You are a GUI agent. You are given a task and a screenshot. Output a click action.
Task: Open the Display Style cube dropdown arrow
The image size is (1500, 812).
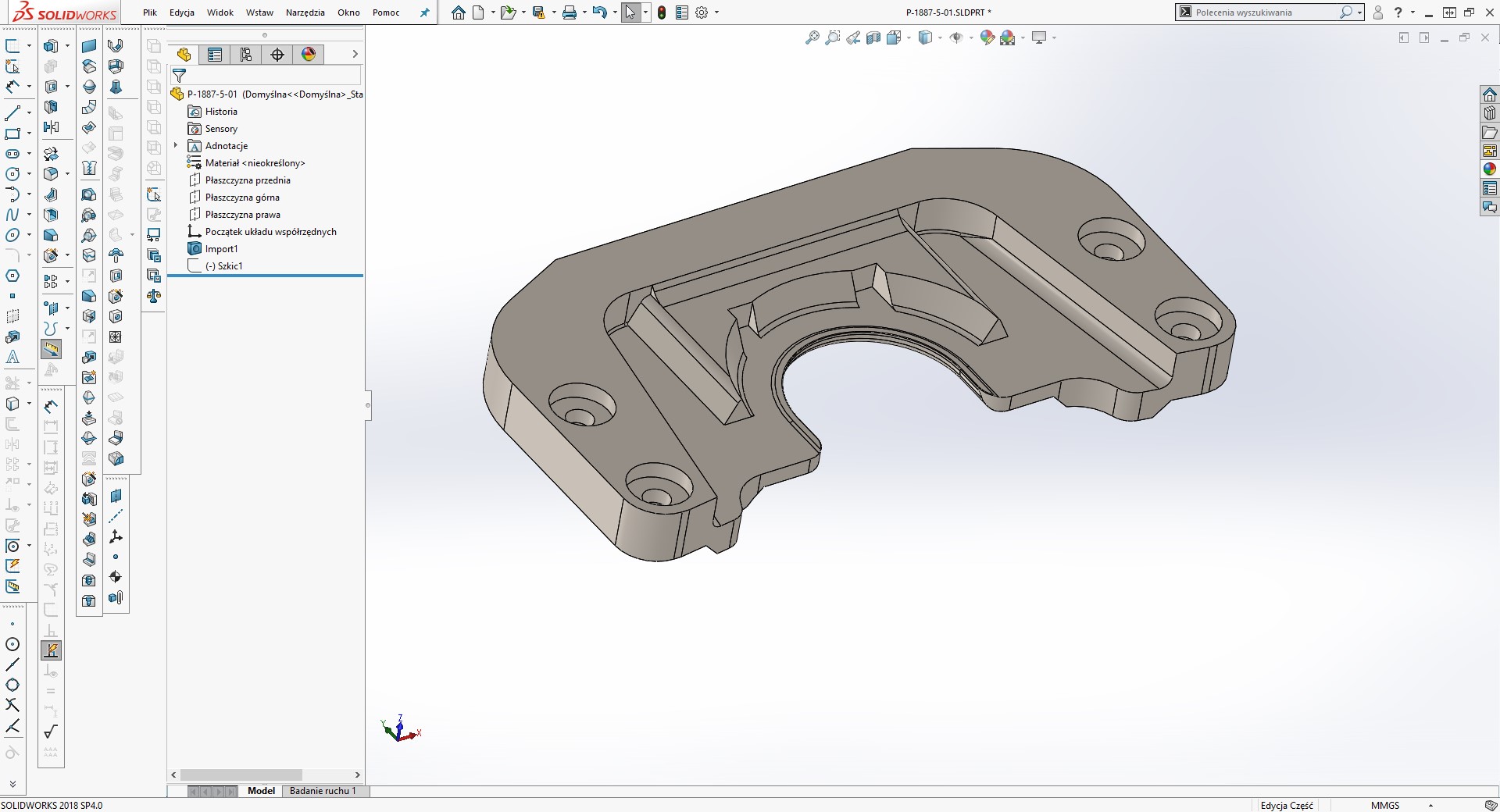940,37
